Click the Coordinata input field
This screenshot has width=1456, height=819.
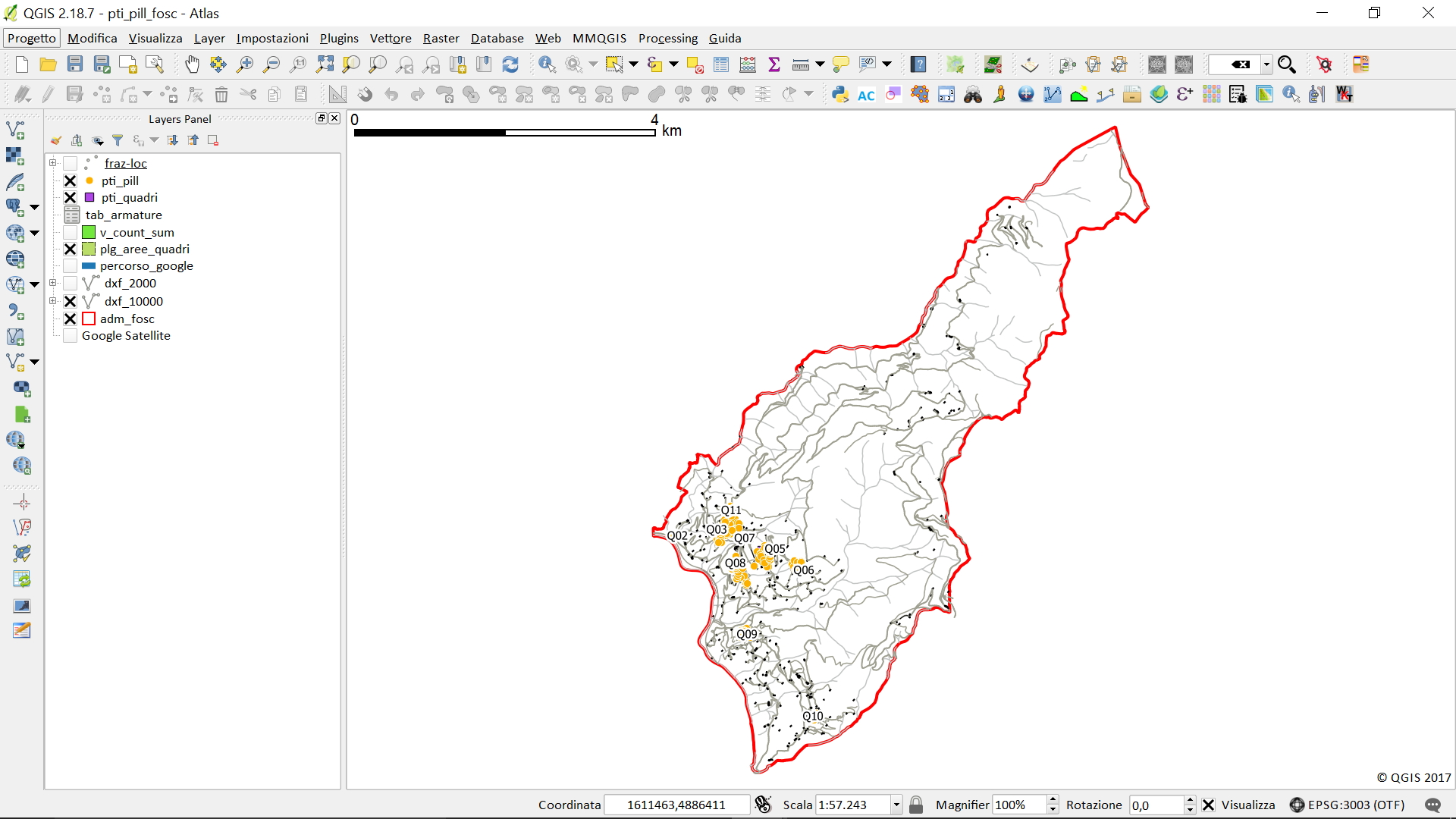click(x=676, y=805)
